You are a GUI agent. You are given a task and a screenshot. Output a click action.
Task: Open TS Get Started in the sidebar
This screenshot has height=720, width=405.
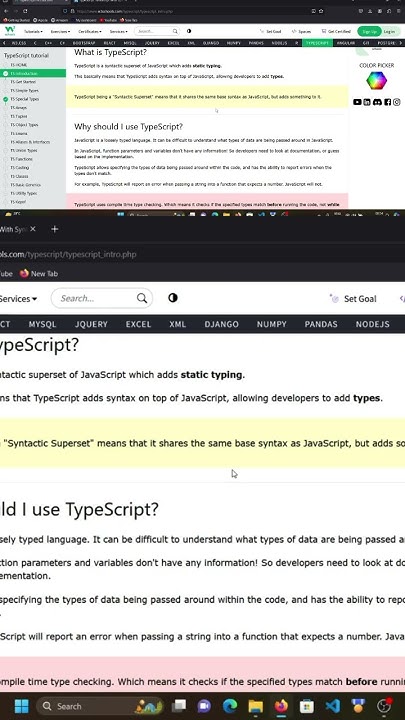23,82
